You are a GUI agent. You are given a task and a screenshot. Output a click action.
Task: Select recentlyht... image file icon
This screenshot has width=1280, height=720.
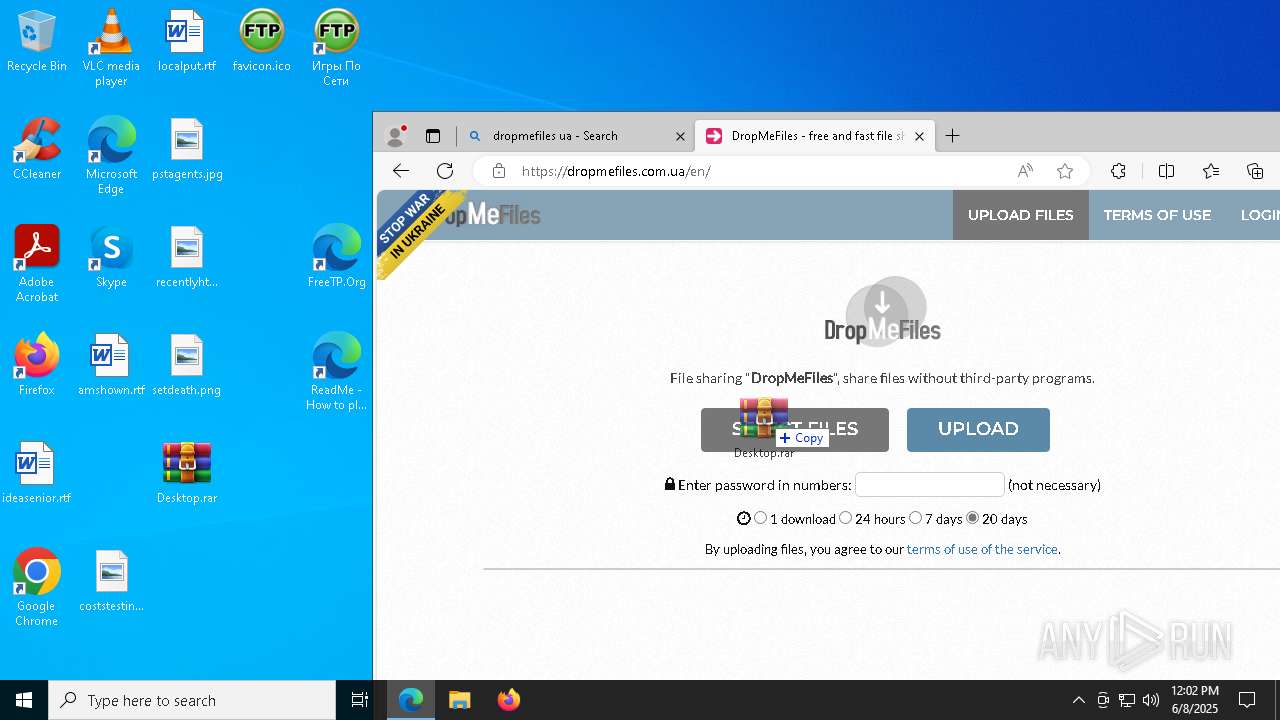tap(187, 258)
